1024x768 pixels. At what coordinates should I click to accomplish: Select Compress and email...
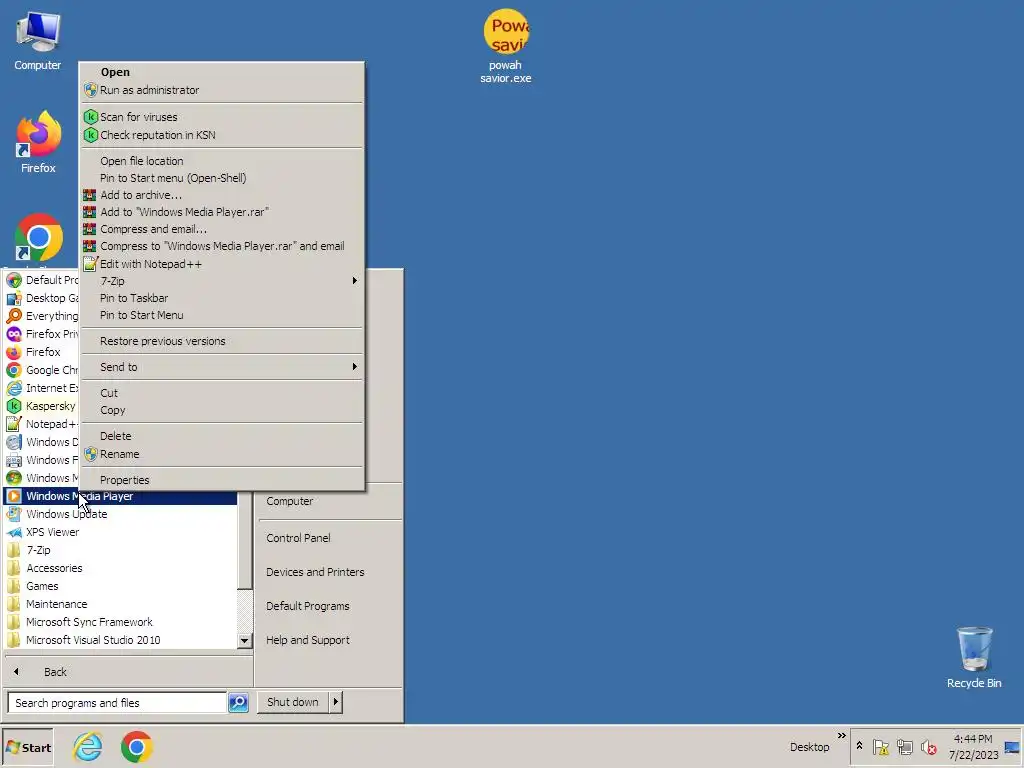tap(222, 229)
